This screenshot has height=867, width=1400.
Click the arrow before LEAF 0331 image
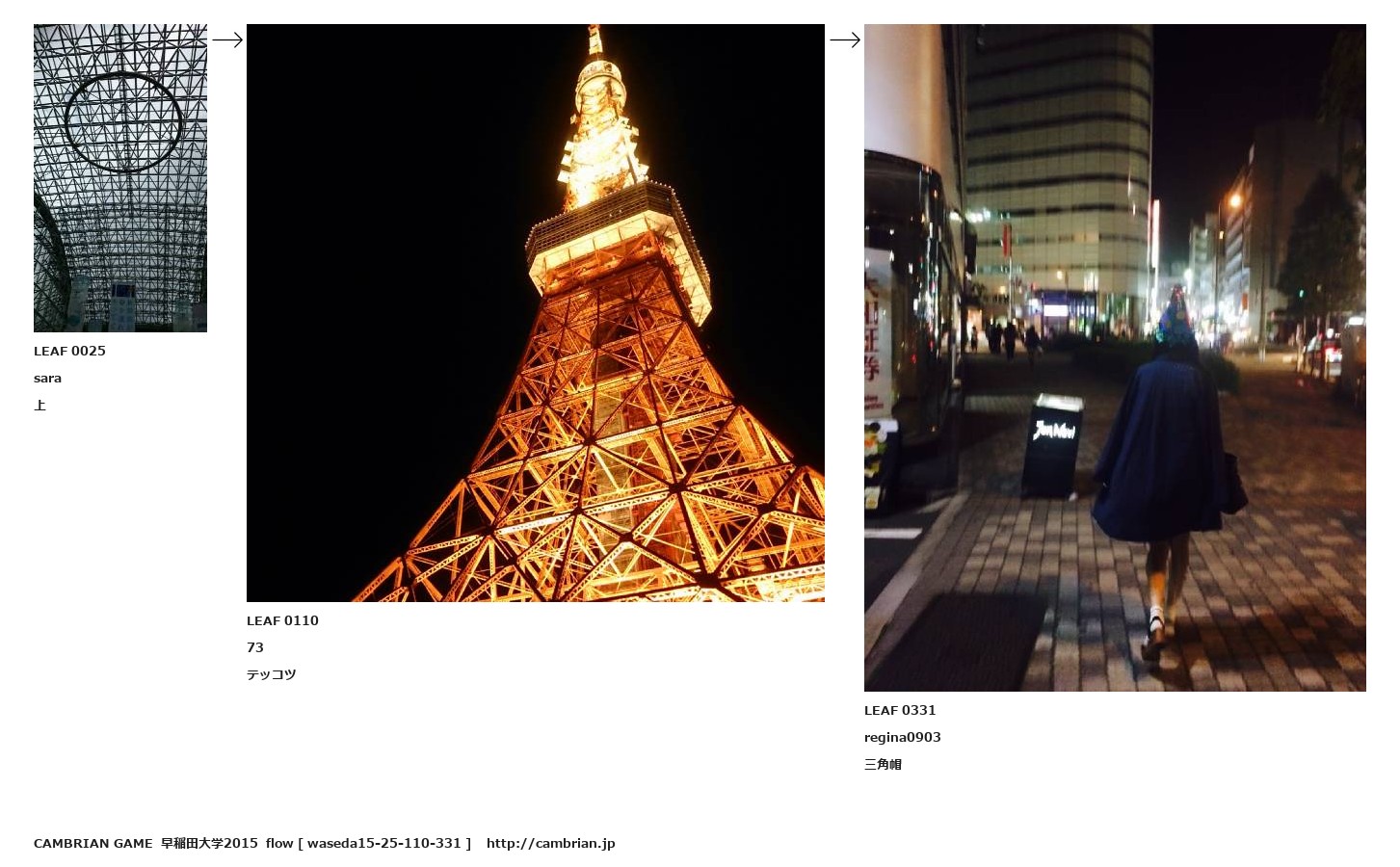click(x=845, y=39)
